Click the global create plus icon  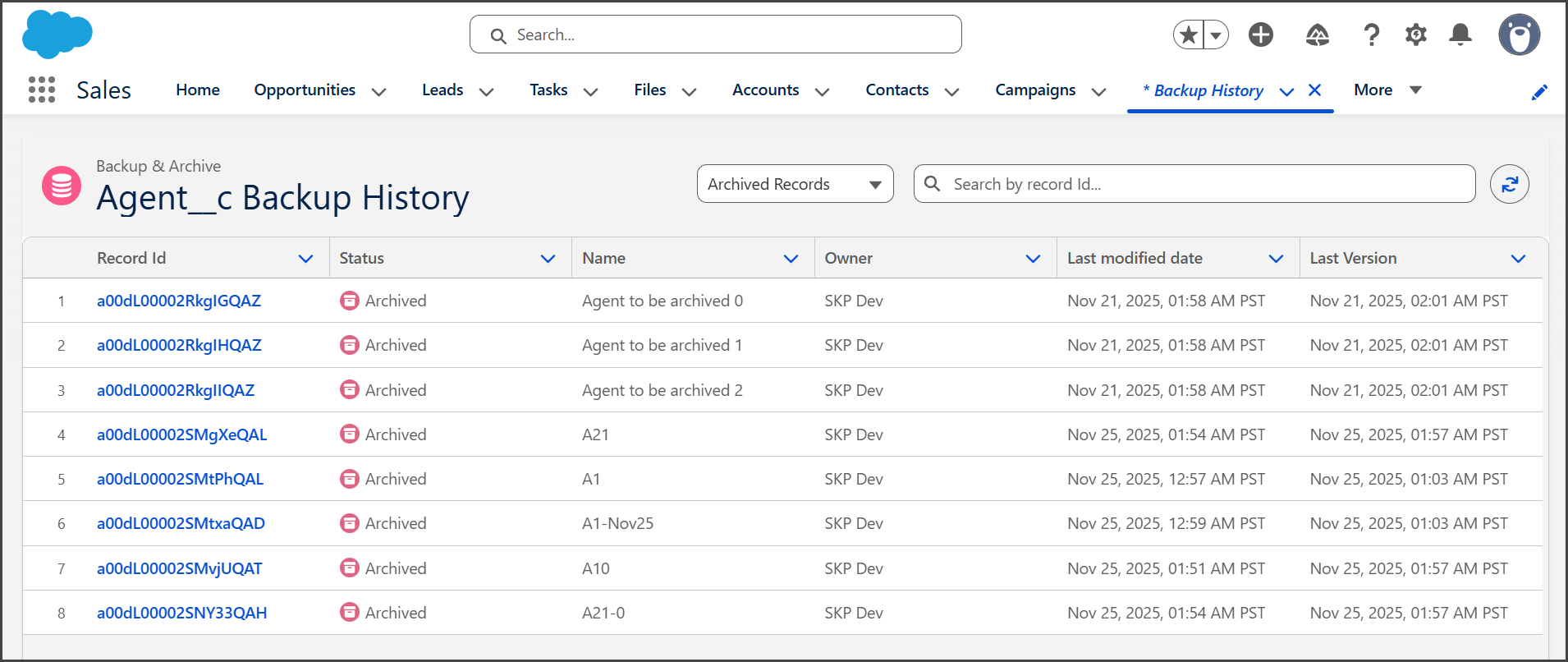(x=1260, y=34)
